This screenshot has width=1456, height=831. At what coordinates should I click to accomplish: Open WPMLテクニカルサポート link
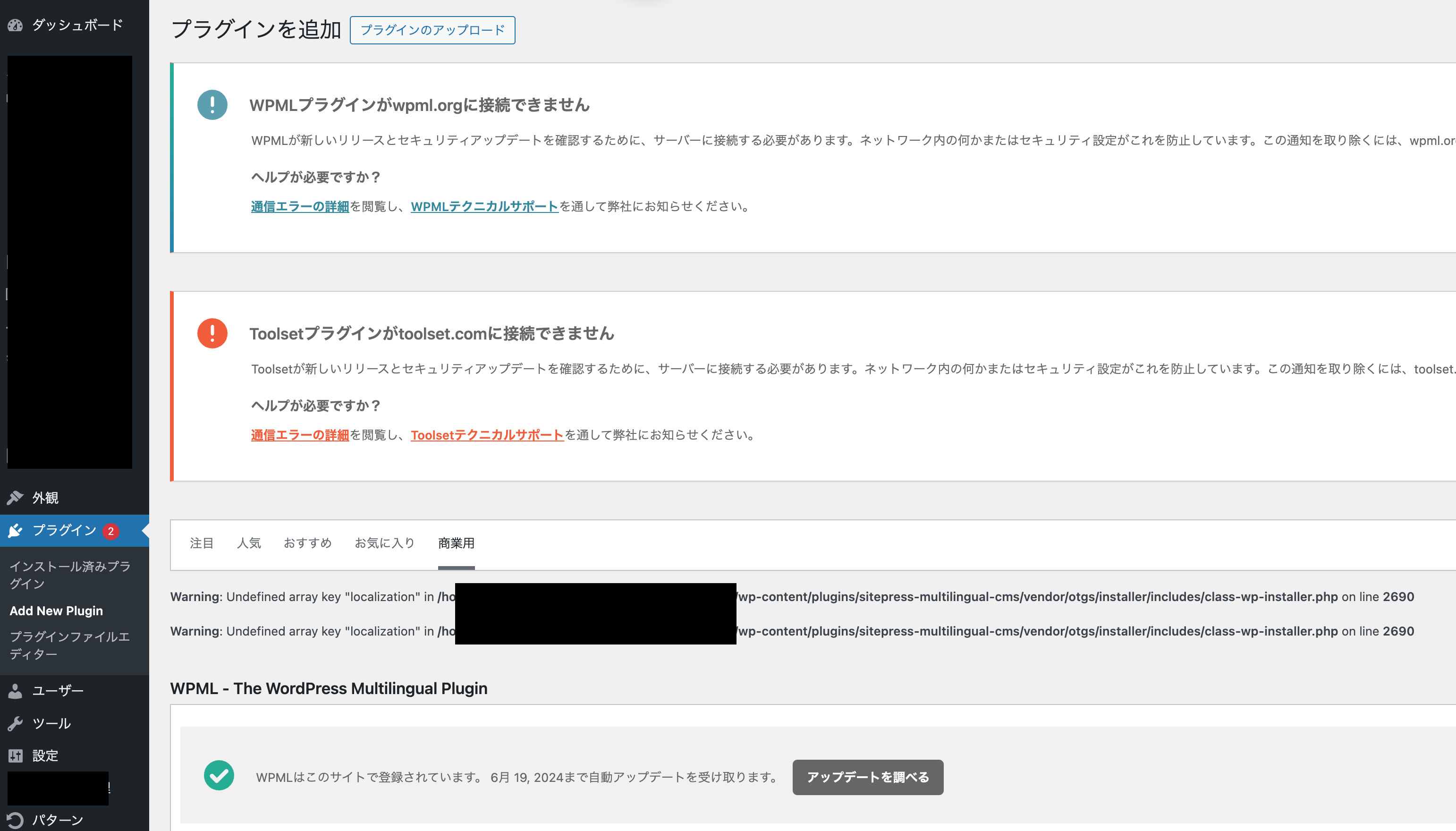484,207
